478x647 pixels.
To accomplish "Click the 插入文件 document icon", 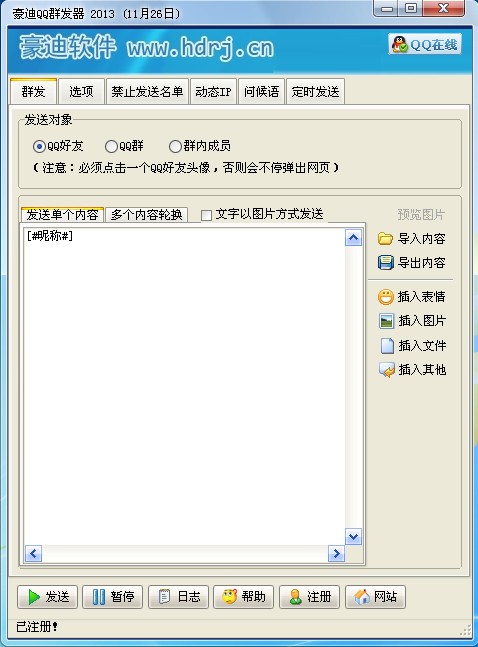I will pyautogui.click(x=387, y=345).
